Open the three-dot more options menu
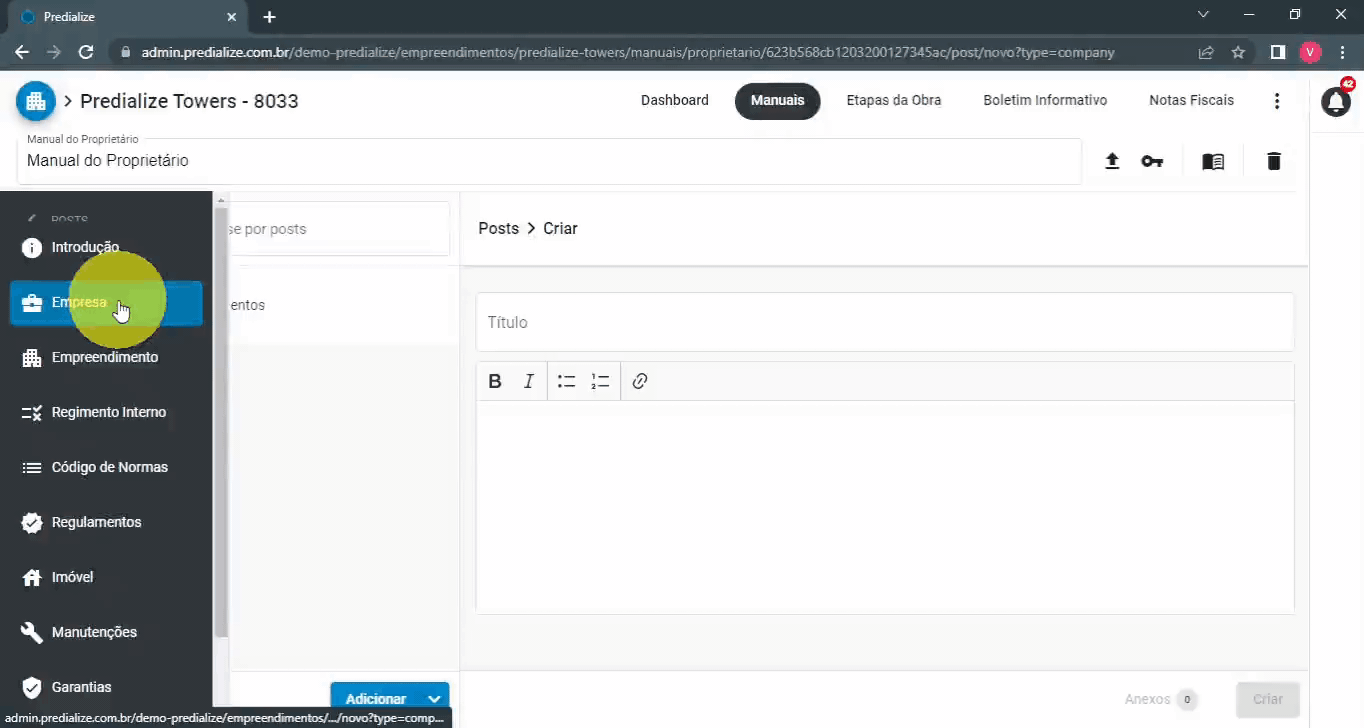The height and width of the screenshot is (728, 1364). coord(1276,101)
